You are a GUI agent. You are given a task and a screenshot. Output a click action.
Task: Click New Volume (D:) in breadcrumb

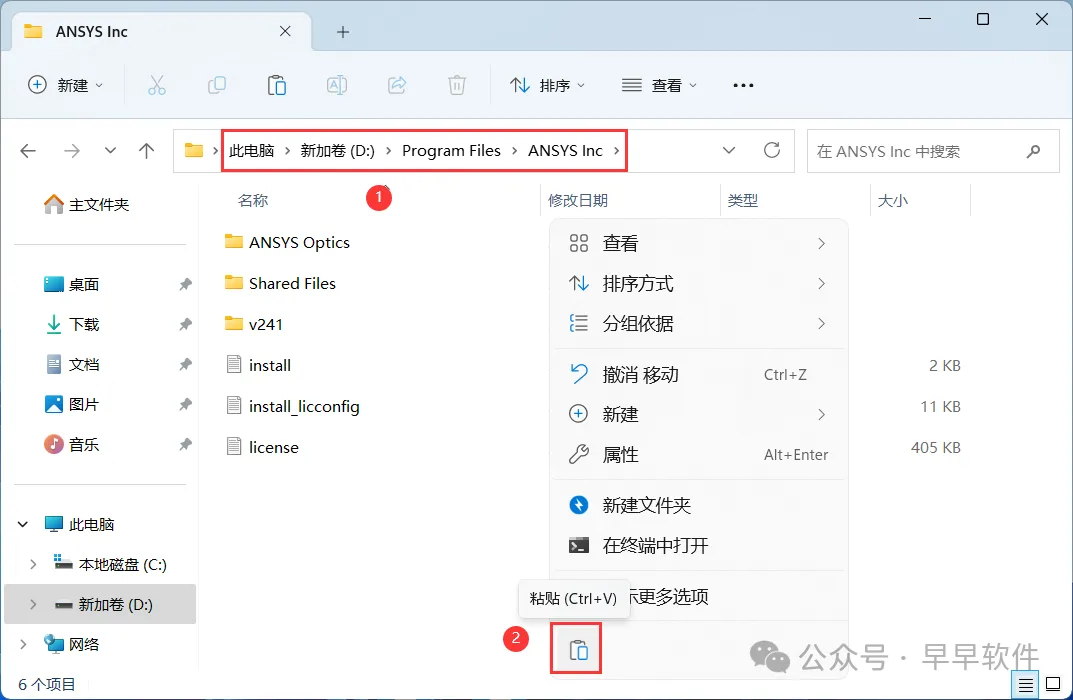click(x=337, y=151)
